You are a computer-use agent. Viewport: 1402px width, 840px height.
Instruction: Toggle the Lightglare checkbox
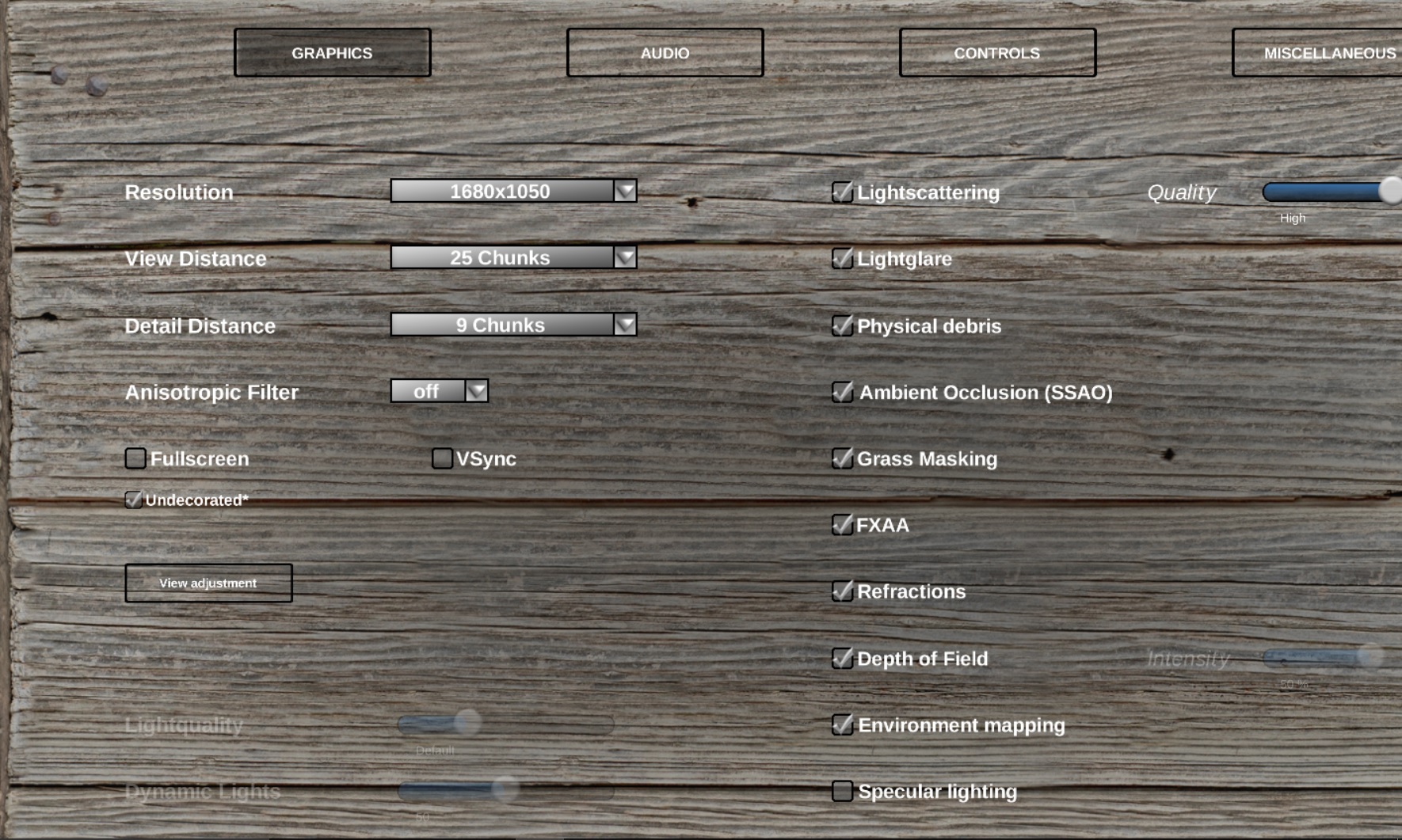click(842, 259)
